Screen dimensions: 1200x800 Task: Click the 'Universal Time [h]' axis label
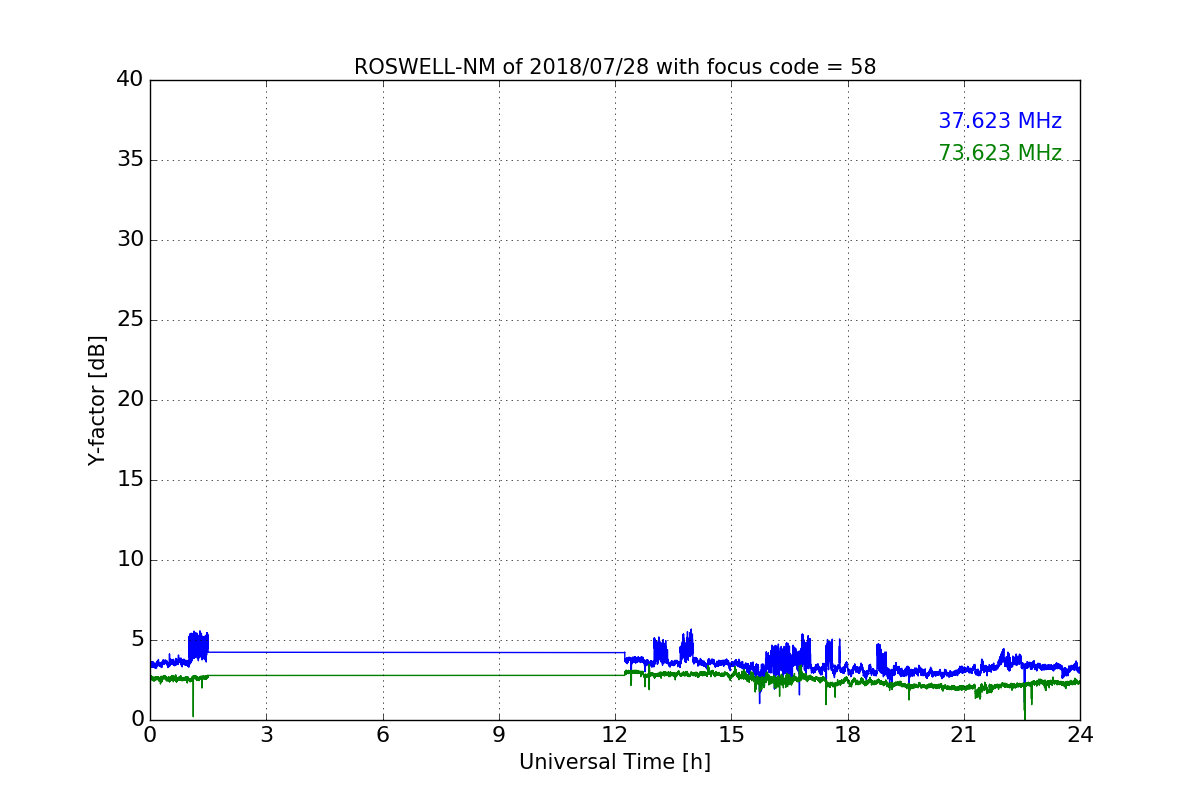(615, 762)
